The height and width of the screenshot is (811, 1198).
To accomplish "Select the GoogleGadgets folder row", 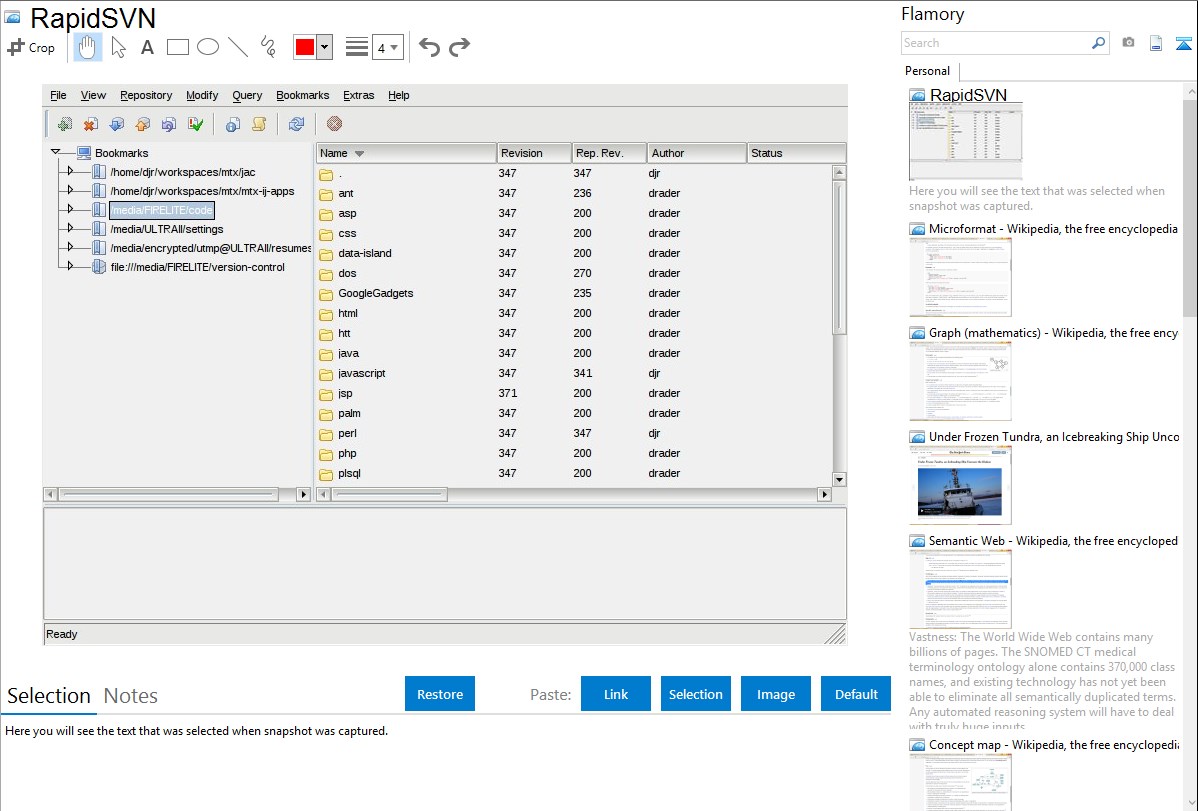I will [575, 294].
